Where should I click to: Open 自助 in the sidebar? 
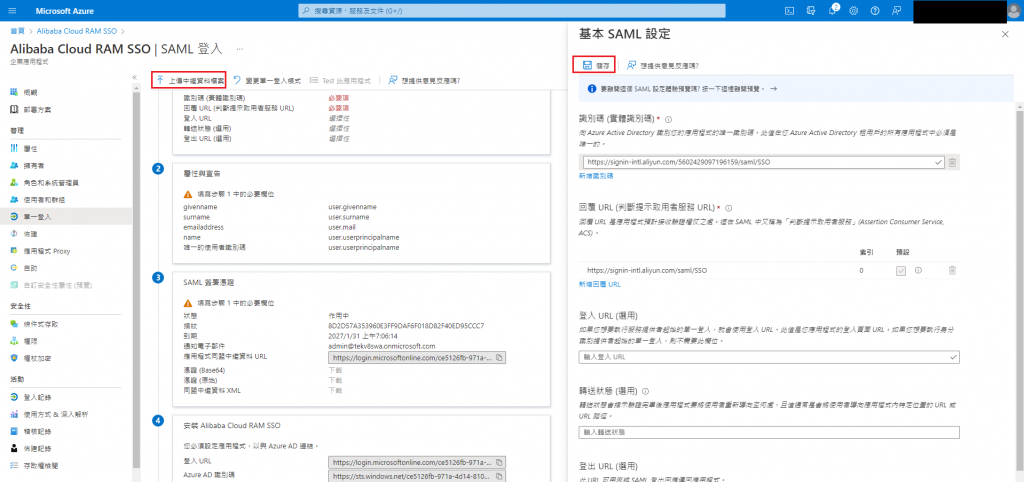tap(31, 268)
